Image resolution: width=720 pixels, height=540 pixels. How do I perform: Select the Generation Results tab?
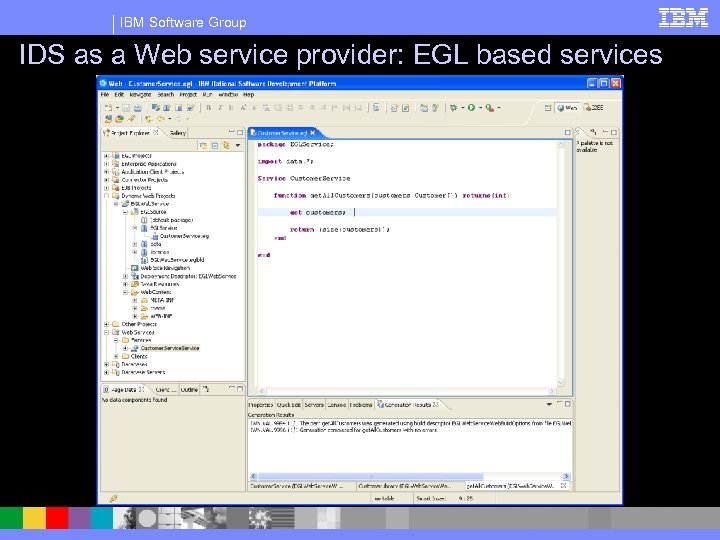[x=408, y=405]
